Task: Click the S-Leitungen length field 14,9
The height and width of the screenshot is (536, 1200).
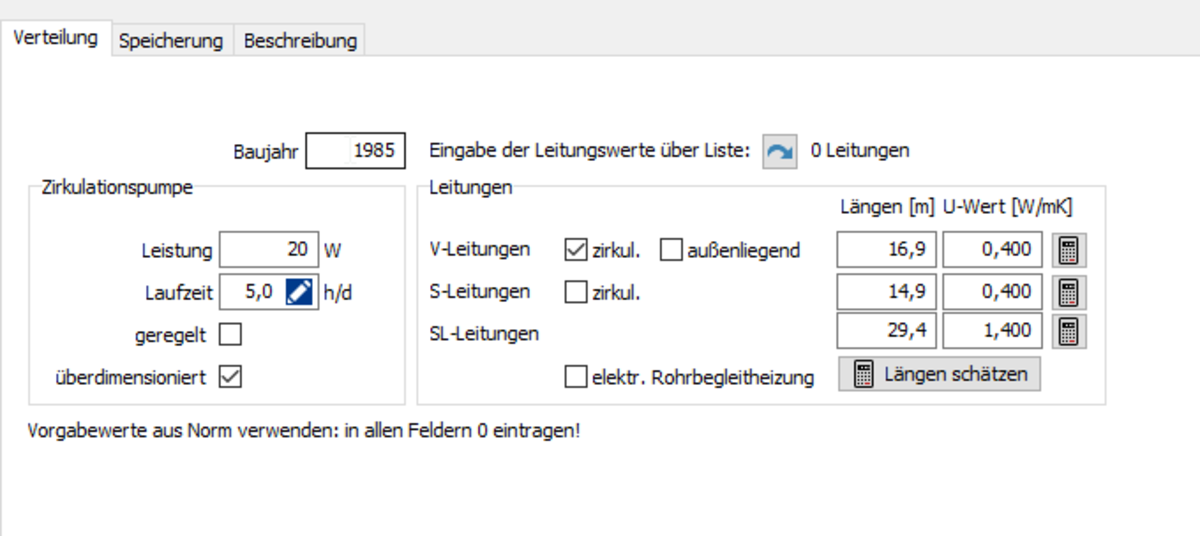Action: (886, 292)
